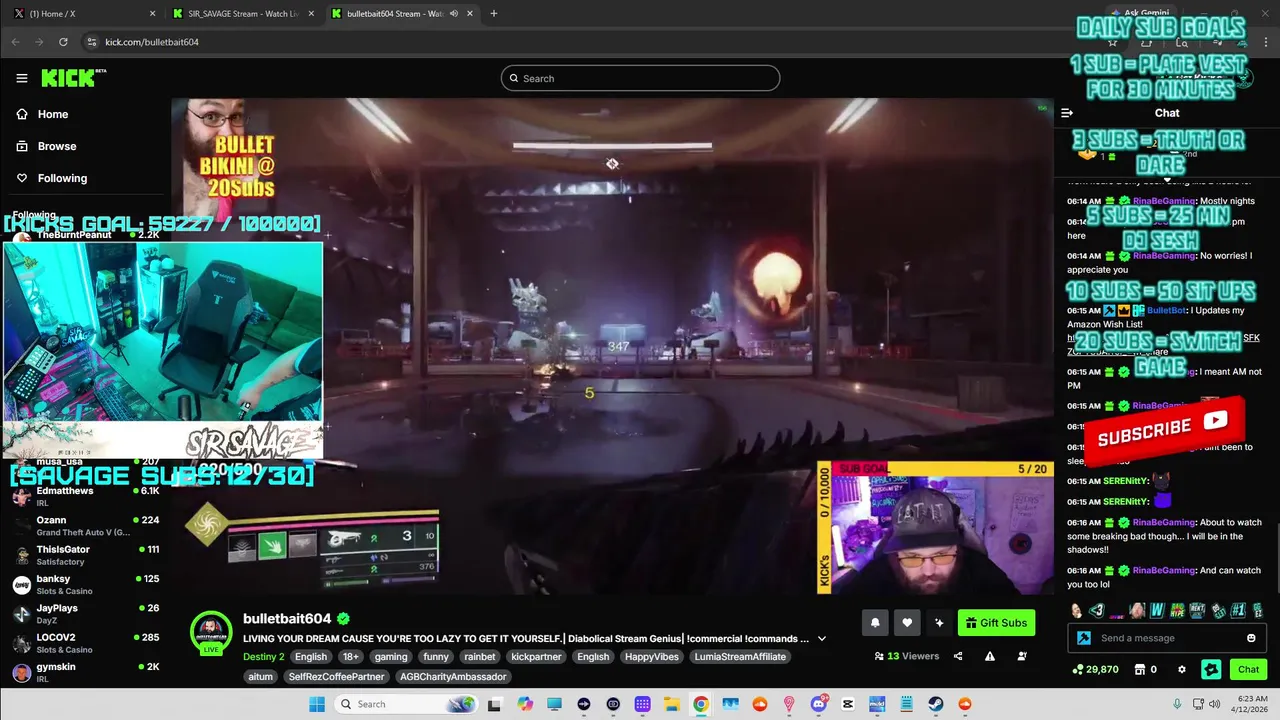Select the <3 emote in quick emotes
Screen dimensions: 1280x720
click(x=1097, y=610)
